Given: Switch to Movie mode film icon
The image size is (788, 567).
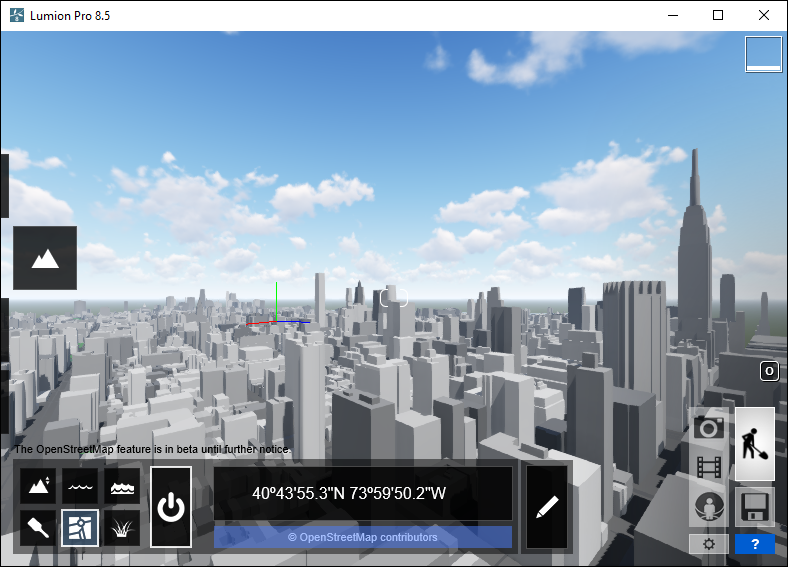Looking at the screenshot, I should [x=709, y=467].
